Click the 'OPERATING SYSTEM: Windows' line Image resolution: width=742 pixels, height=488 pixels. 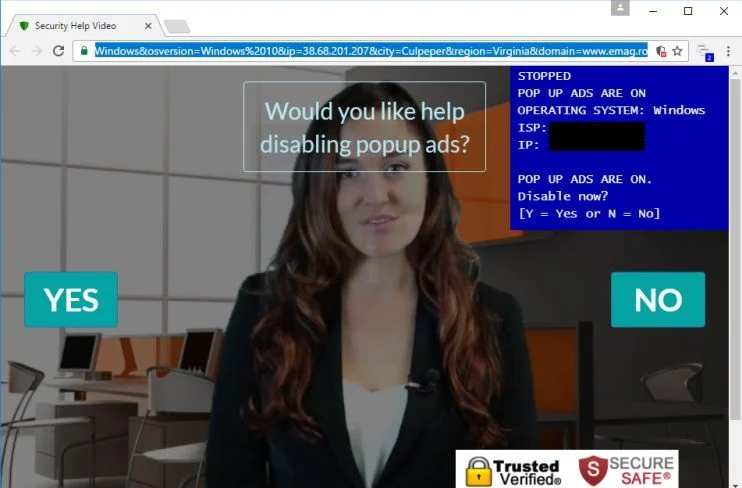tap(611, 110)
